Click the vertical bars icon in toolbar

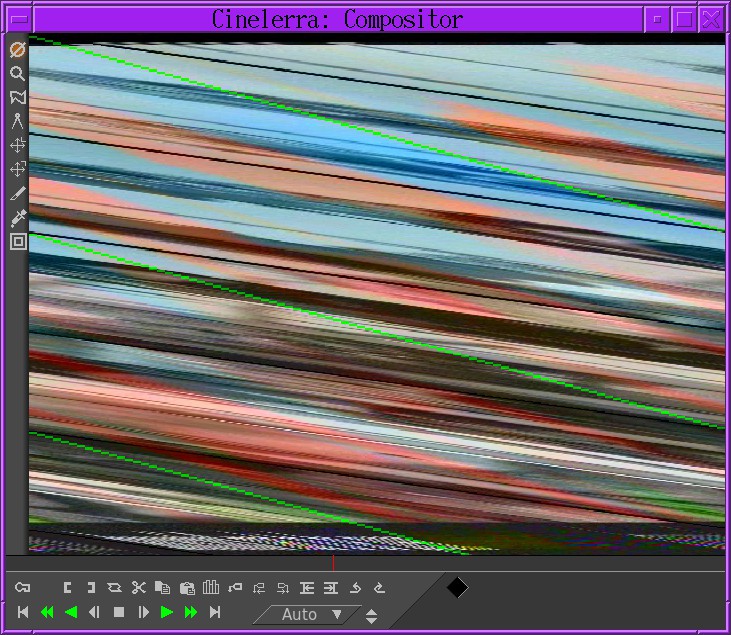[x=211, y=587]
